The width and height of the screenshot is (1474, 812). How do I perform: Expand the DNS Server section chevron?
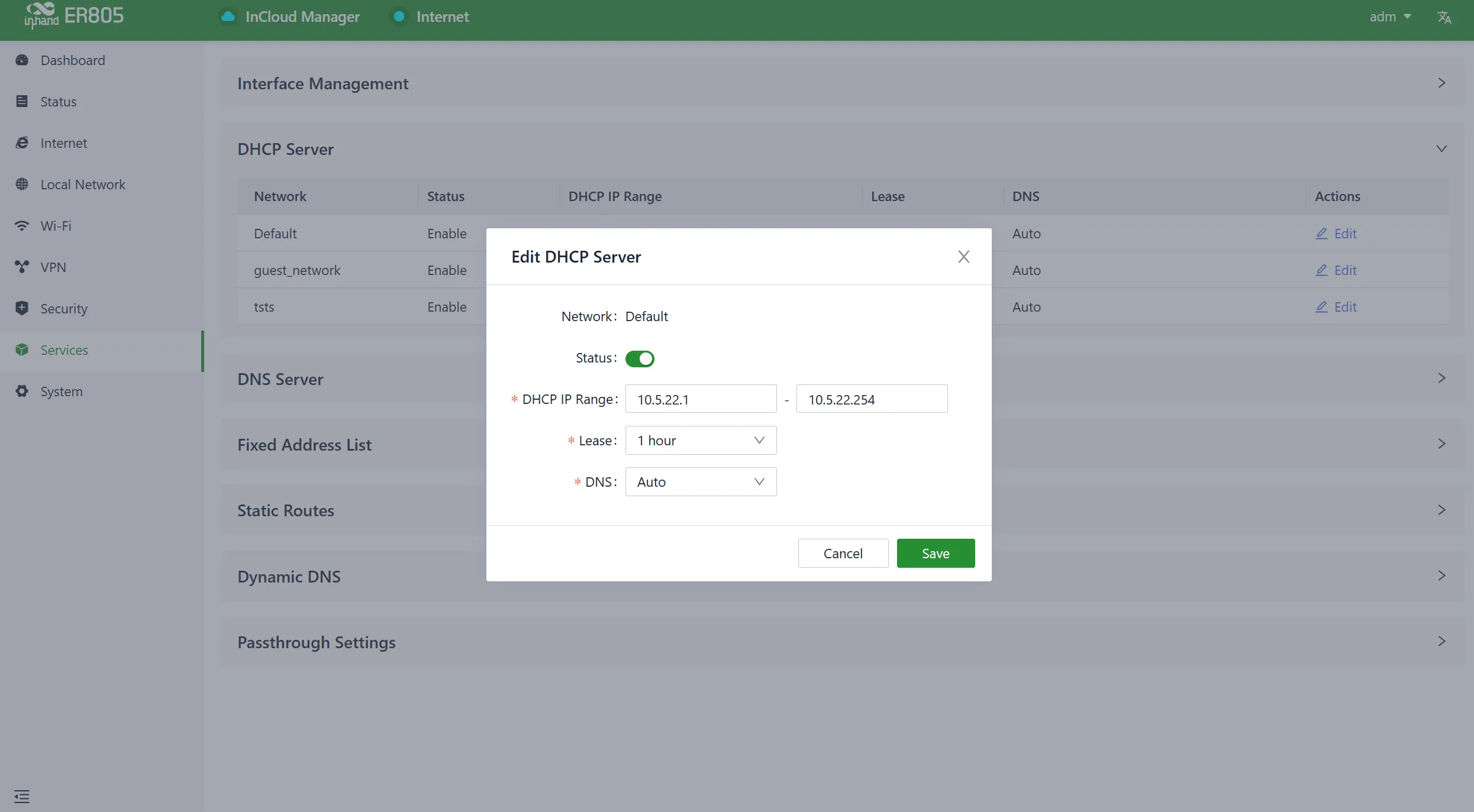[1441, 378]
